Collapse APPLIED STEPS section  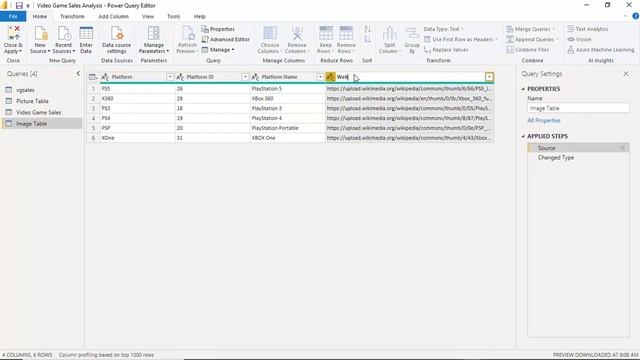[x=523, y=136]
